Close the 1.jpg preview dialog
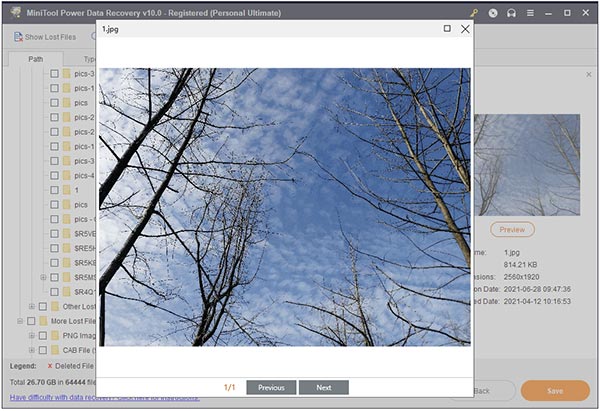The image size is (600, 411). (x=465, y=29)
